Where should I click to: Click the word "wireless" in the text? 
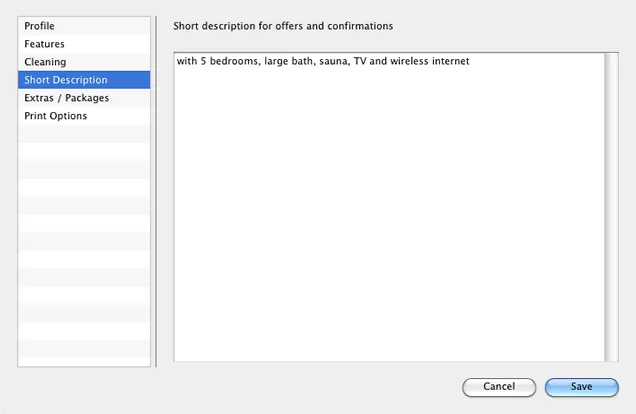coord(409,61)
